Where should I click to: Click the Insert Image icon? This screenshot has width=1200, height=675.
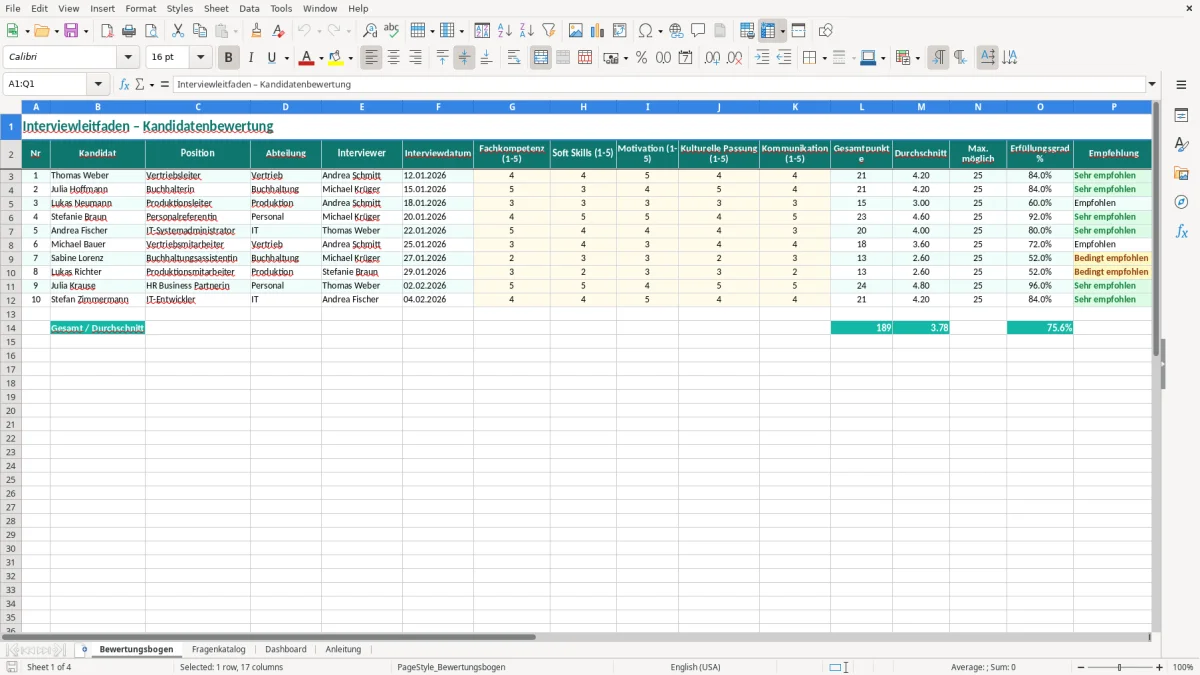pos(576,31)
